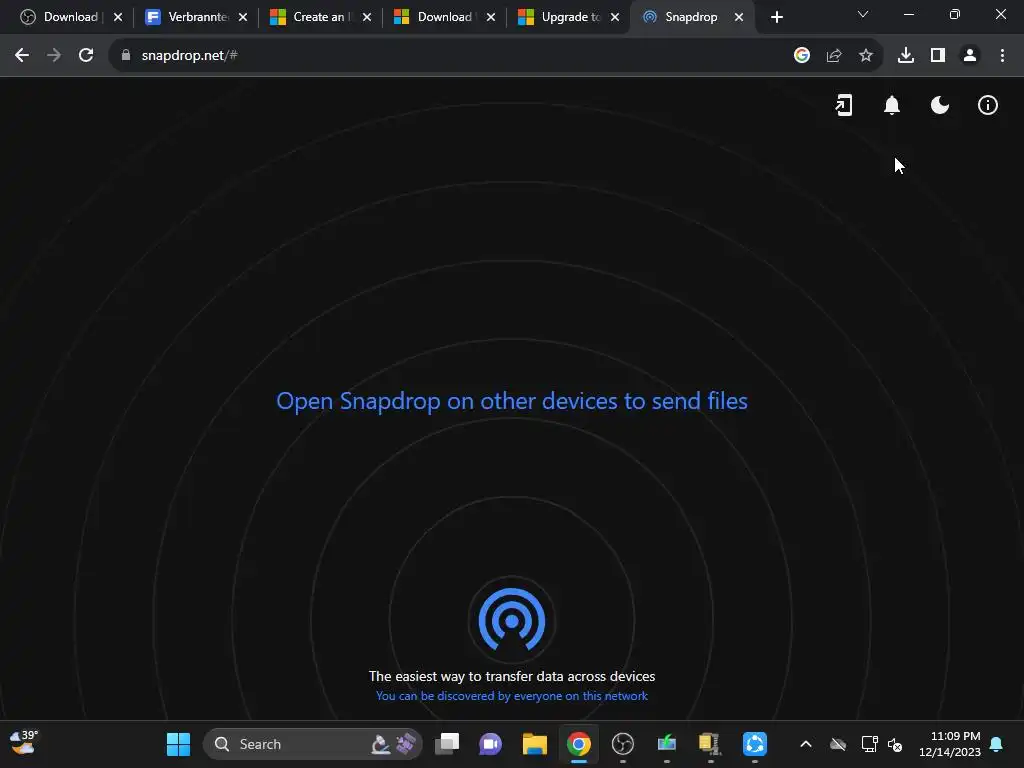Close the Verbrannte tab
1024x768 pixels.
point(243,17)
